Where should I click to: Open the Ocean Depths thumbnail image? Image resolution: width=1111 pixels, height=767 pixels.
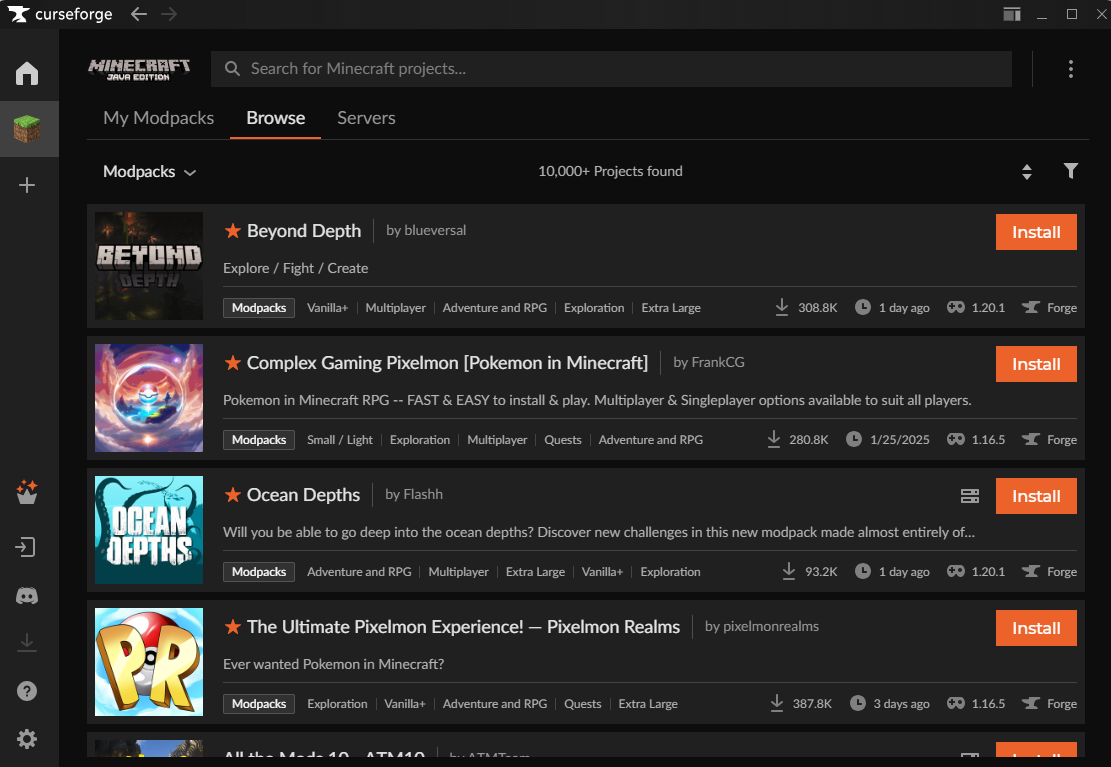pyautogui.click(x=149, y=530)
